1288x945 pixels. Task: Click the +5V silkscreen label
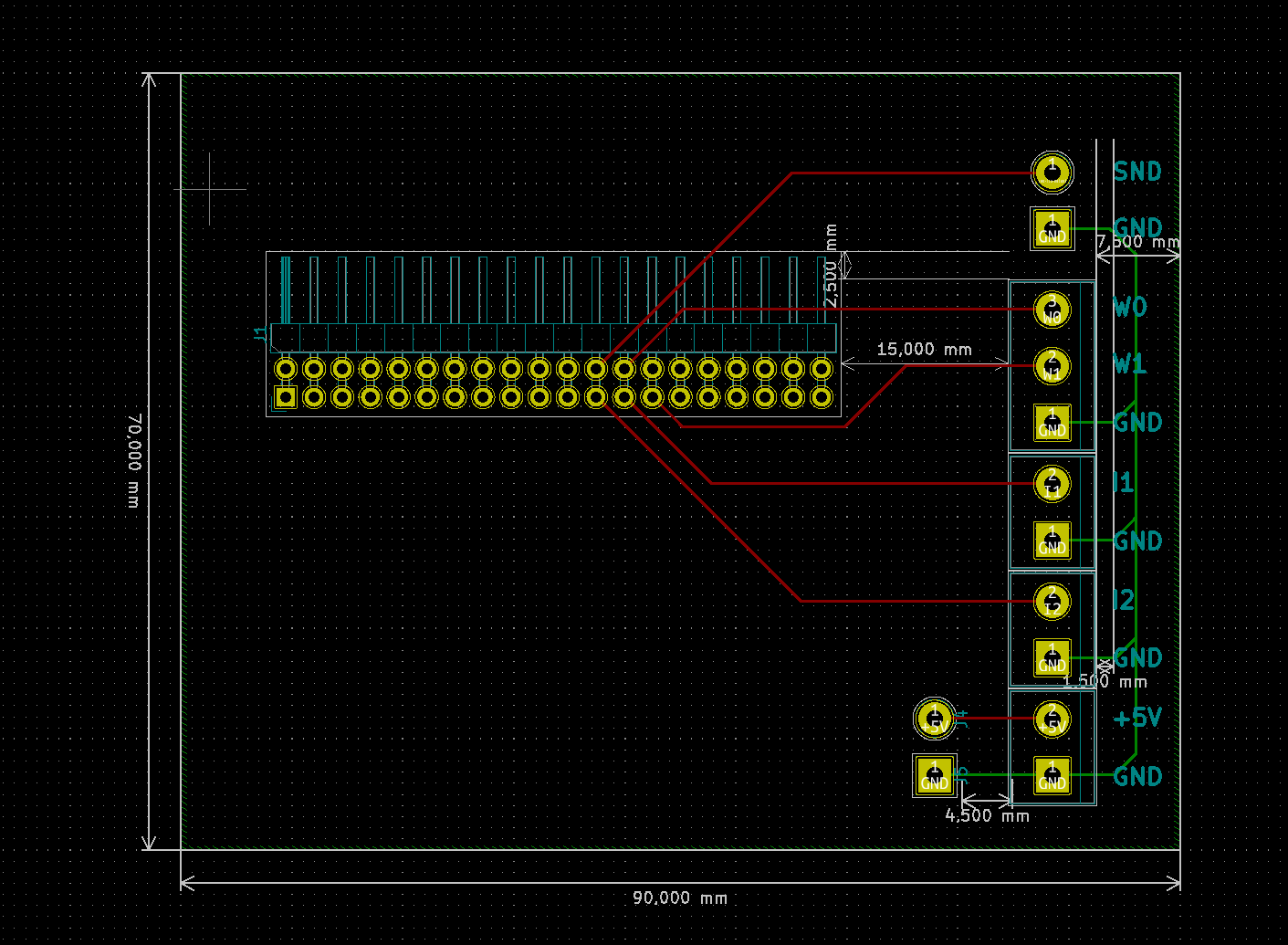(x=1137, y=718)
